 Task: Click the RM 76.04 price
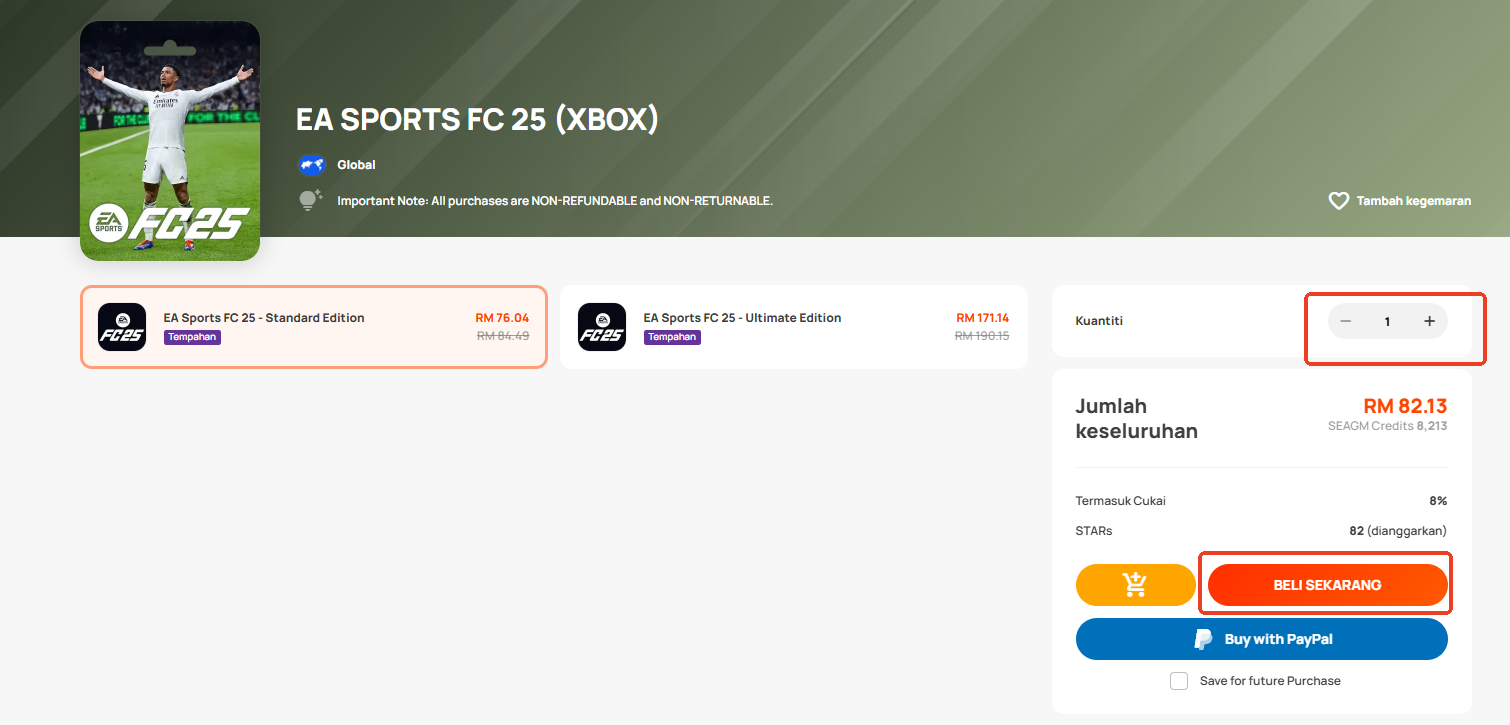[x=502, y=318]
